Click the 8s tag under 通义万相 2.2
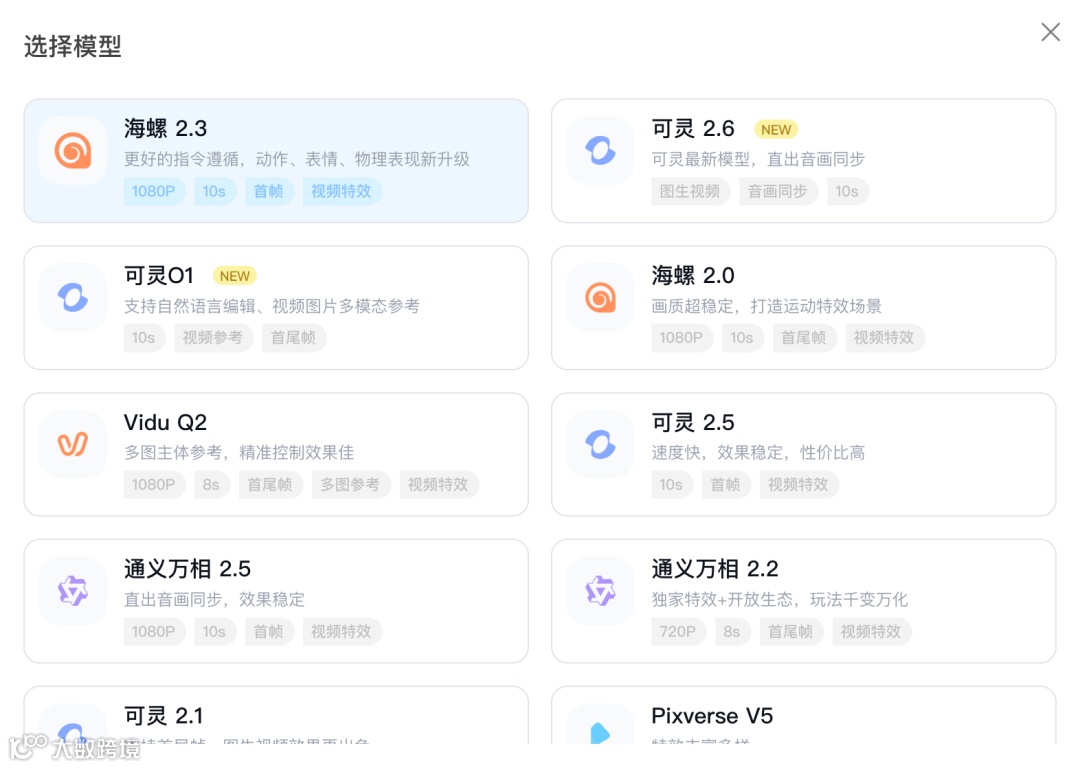Image resolution: width=1080 pixels, height=768 pixels. tap(731, 631)
